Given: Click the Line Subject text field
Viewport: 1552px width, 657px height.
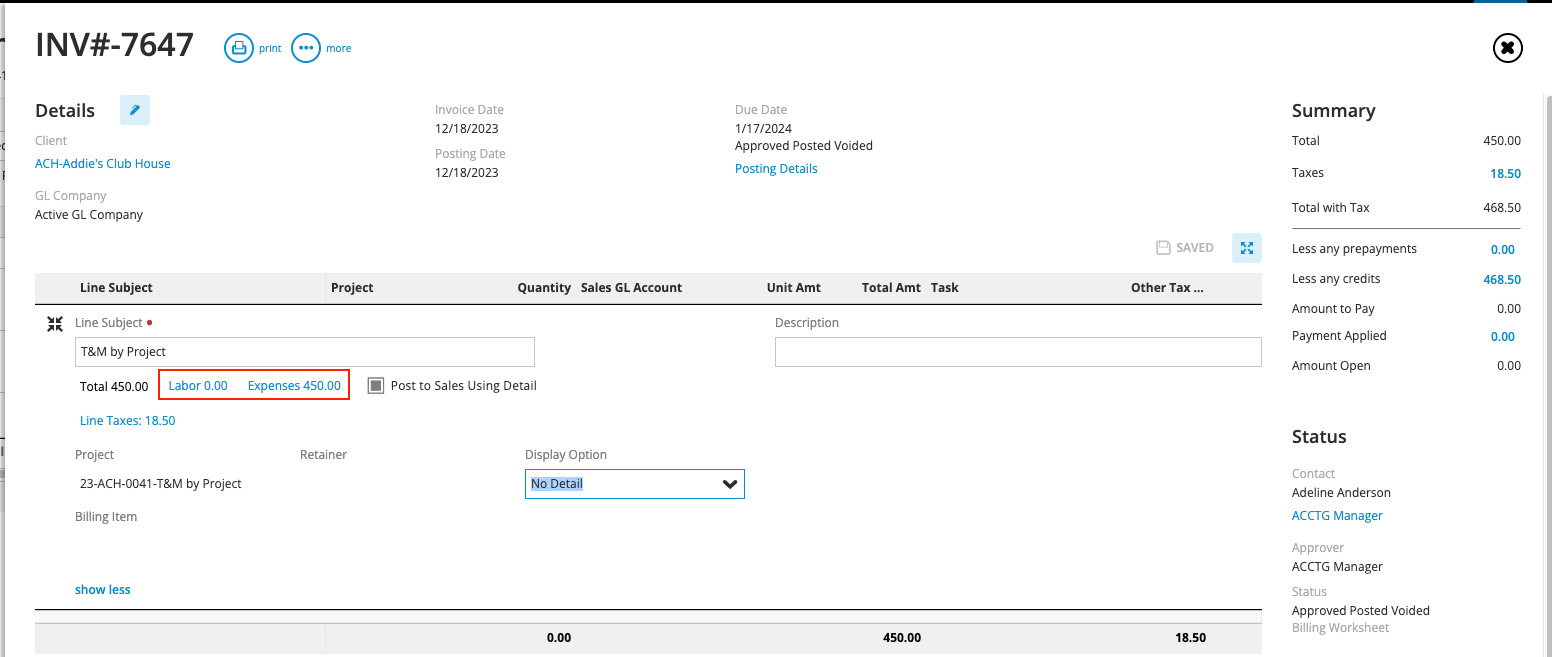Looking at the screenshot, I should 305,352.
